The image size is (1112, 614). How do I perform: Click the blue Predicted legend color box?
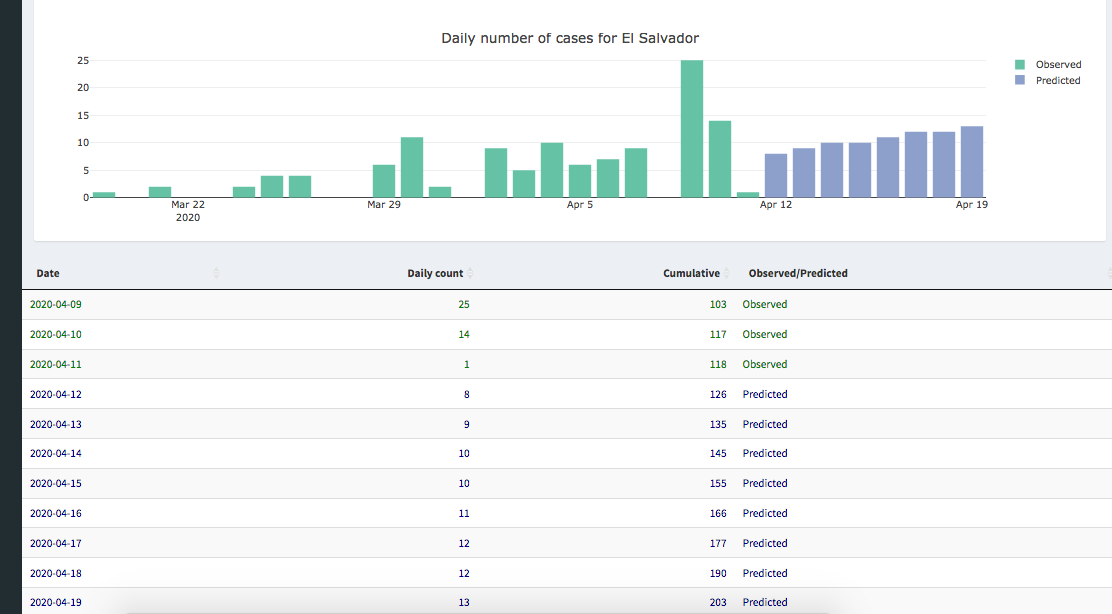point(1020,81)
